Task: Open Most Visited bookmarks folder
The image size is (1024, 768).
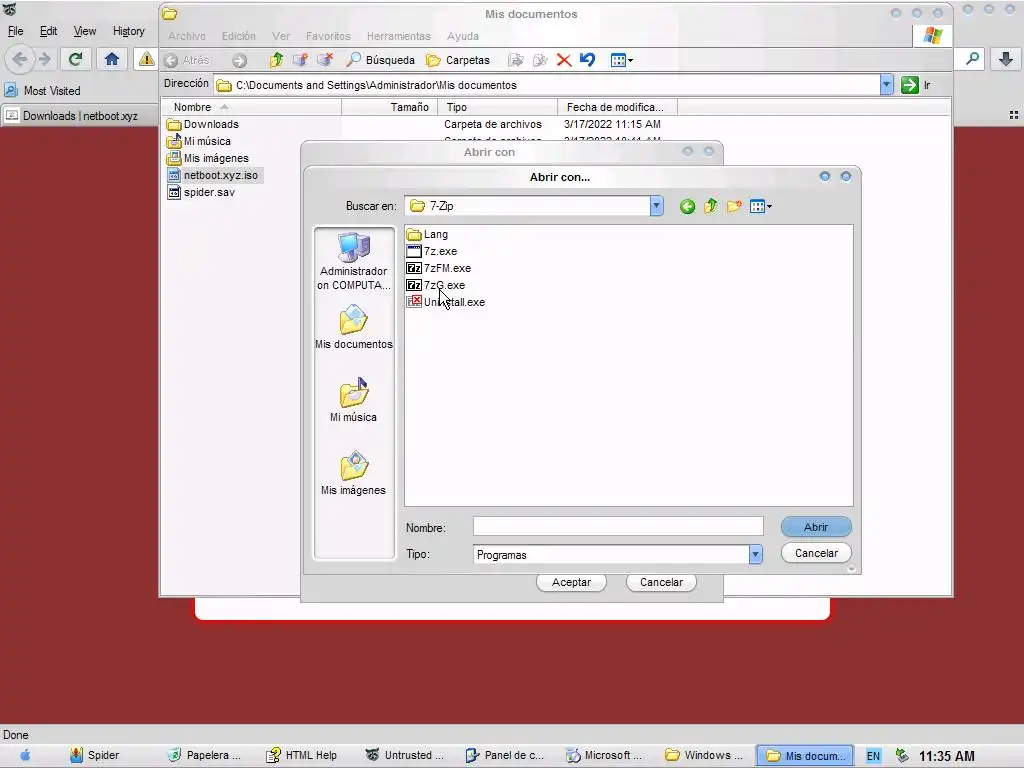Action: (42, 91)
